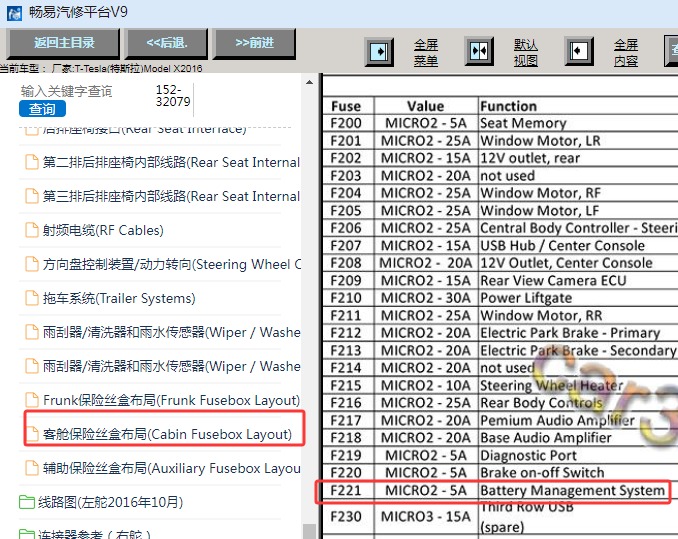Click 默认视图 label
Viewport: 678px width, 539px height.
[525, 52]
